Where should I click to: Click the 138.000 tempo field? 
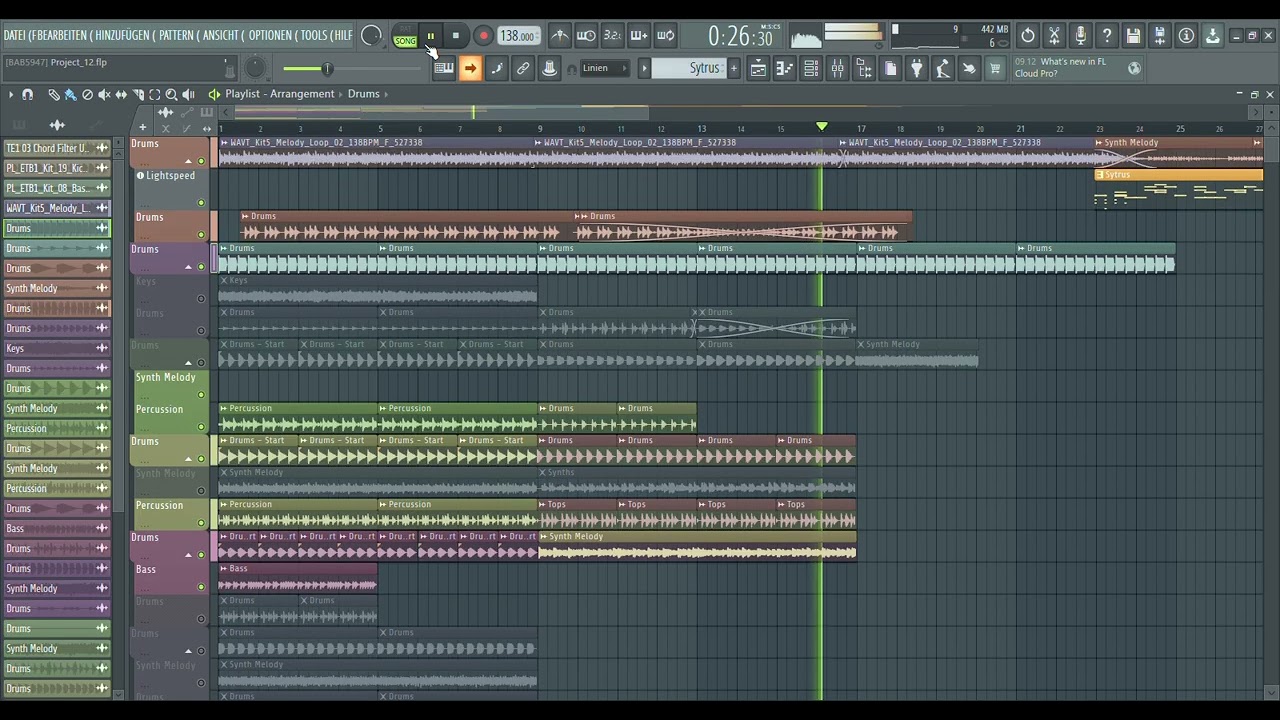tap(517, 36)
